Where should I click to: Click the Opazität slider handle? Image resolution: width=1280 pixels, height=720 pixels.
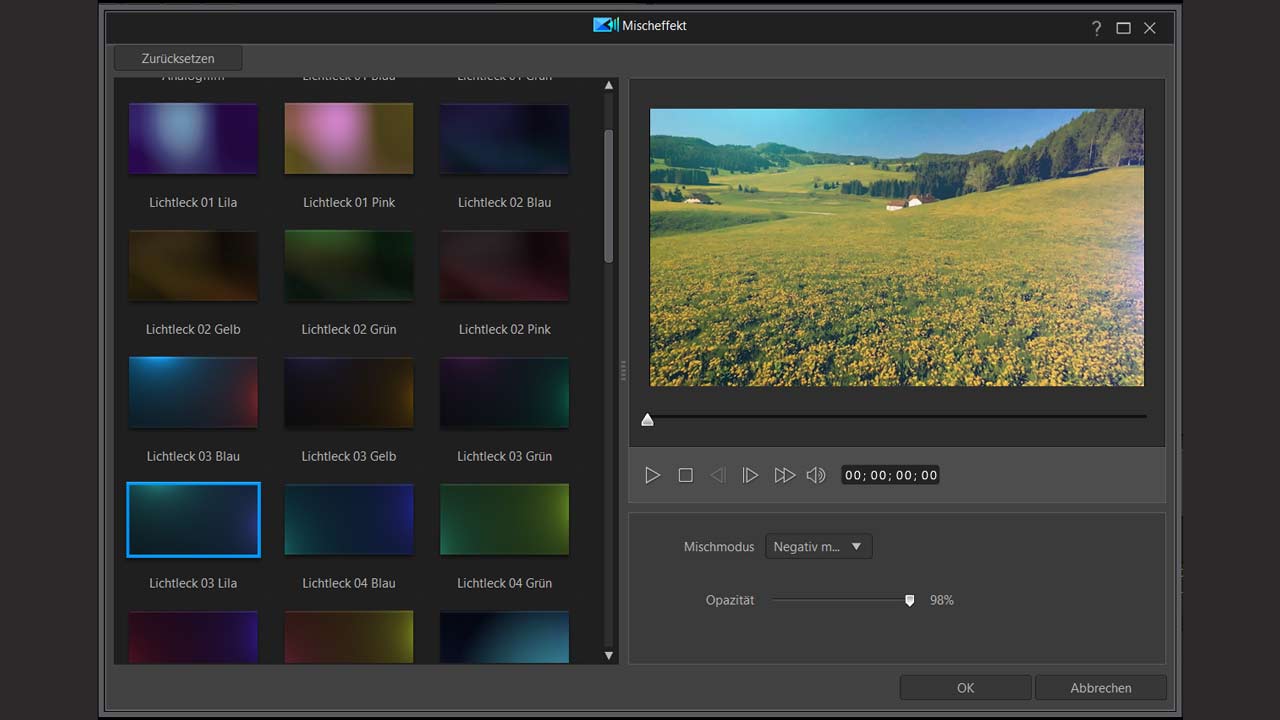click(x=909, y=600)
